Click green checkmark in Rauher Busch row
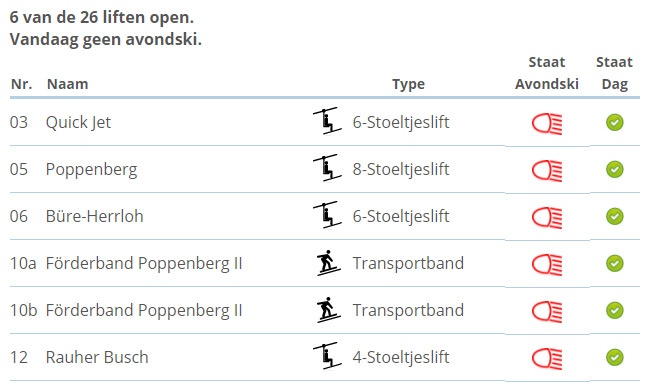Viewport: 657px width, 384px height. pyautogui.click(x=614, y=357)
